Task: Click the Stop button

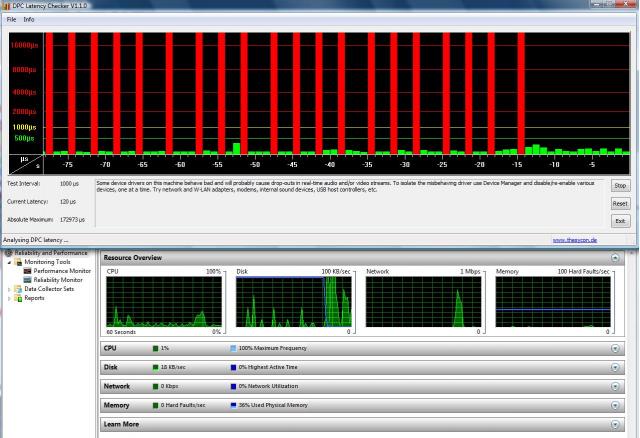Action: (620, 186)
